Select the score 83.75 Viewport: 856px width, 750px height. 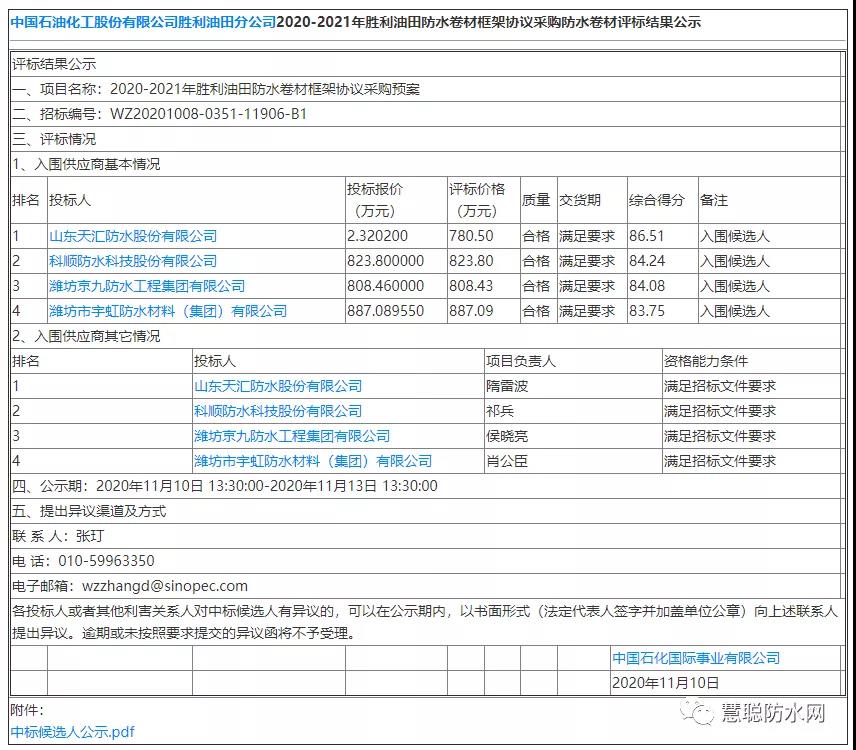click(x=646, y=311)
